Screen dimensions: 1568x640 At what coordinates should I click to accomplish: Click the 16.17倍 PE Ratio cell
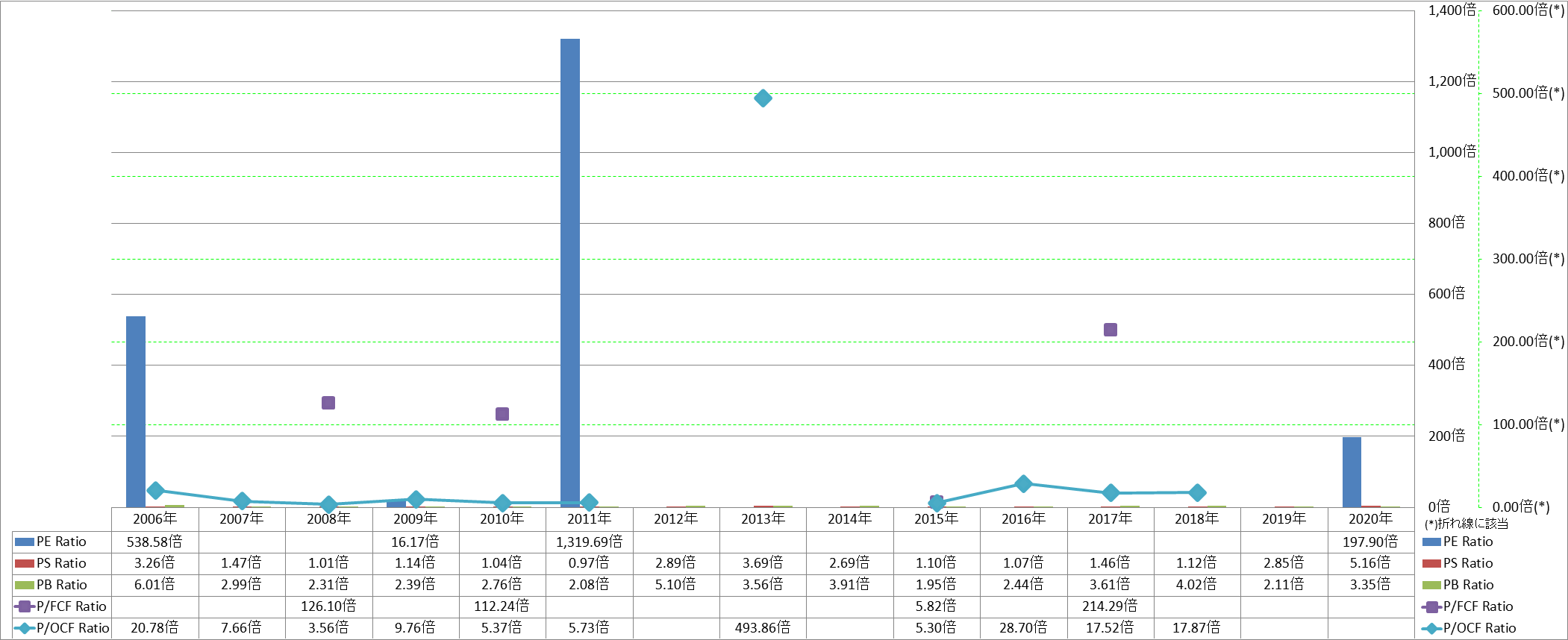point(416,542)
